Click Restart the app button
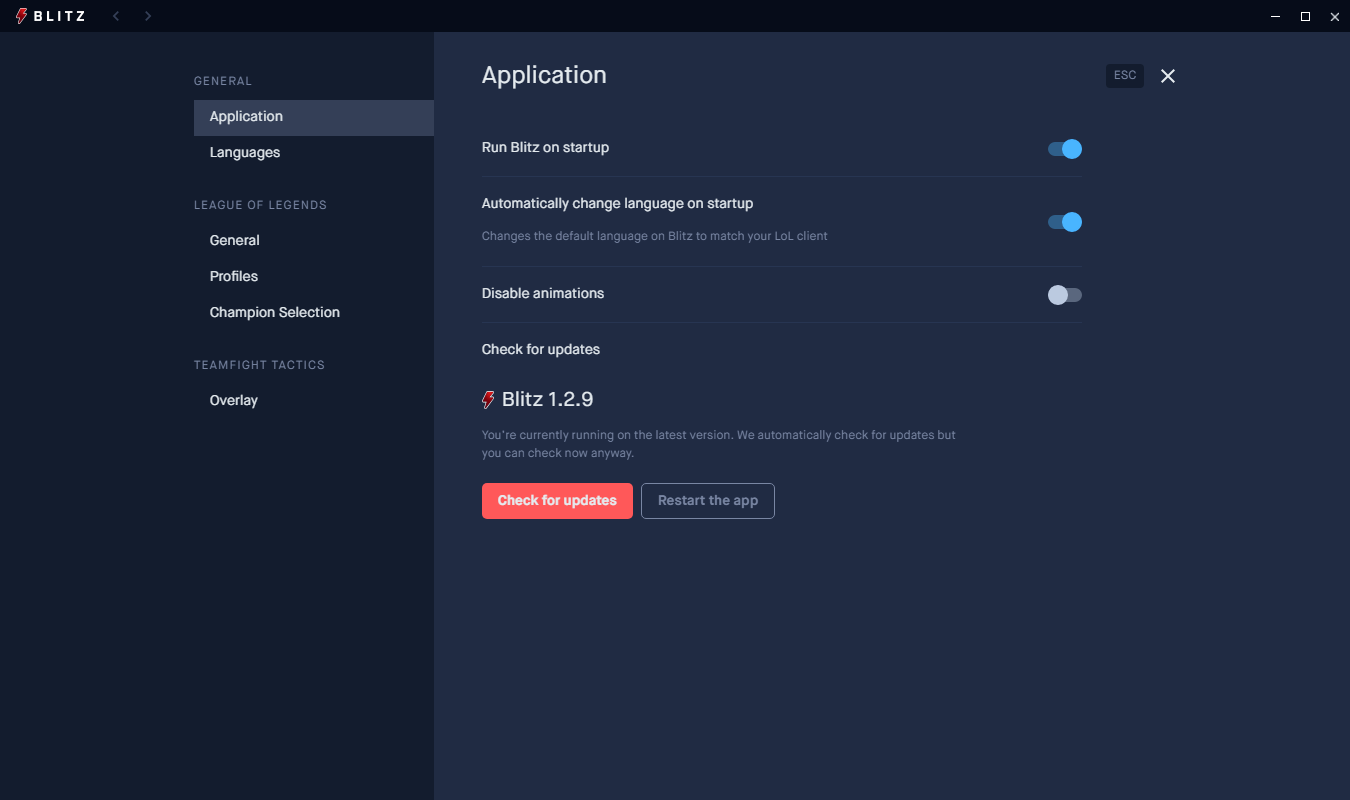Viewport: 1350px width, 800px height. tap(708, 501)
